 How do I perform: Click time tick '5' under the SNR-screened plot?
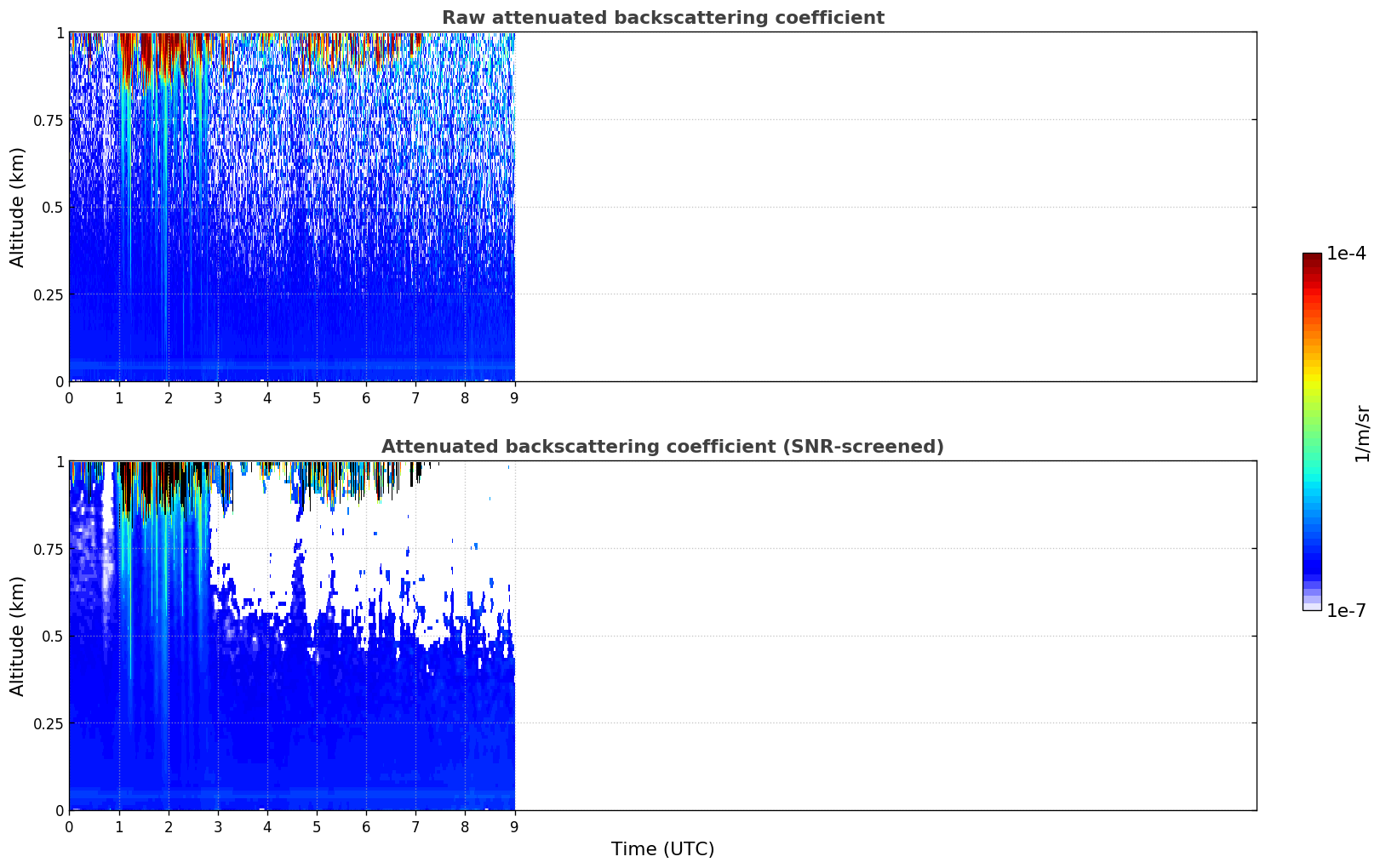pos(317,826)
